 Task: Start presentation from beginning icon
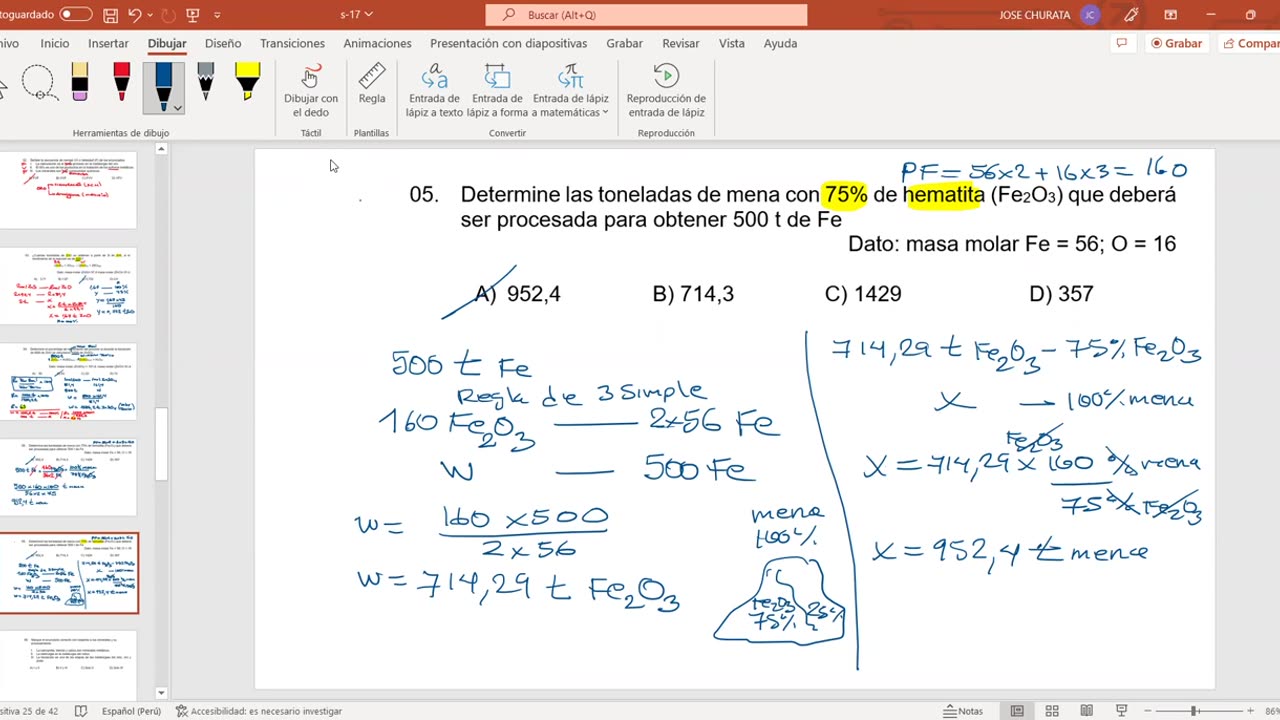(193, 15)
